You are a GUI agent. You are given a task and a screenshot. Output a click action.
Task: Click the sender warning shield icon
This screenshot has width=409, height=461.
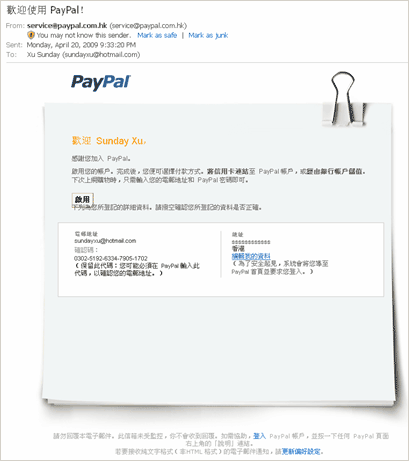[31, 35]
